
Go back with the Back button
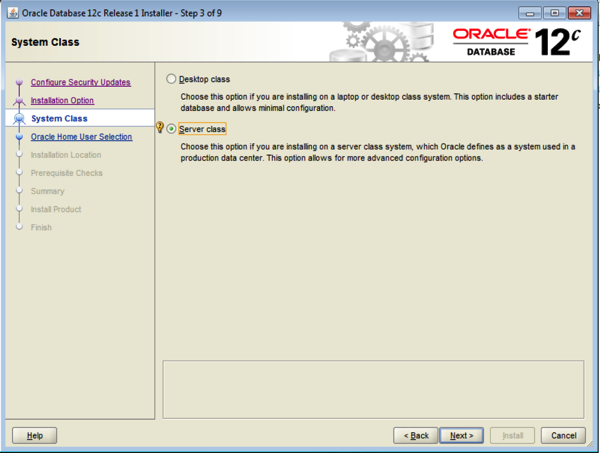(x=416, y=436)
